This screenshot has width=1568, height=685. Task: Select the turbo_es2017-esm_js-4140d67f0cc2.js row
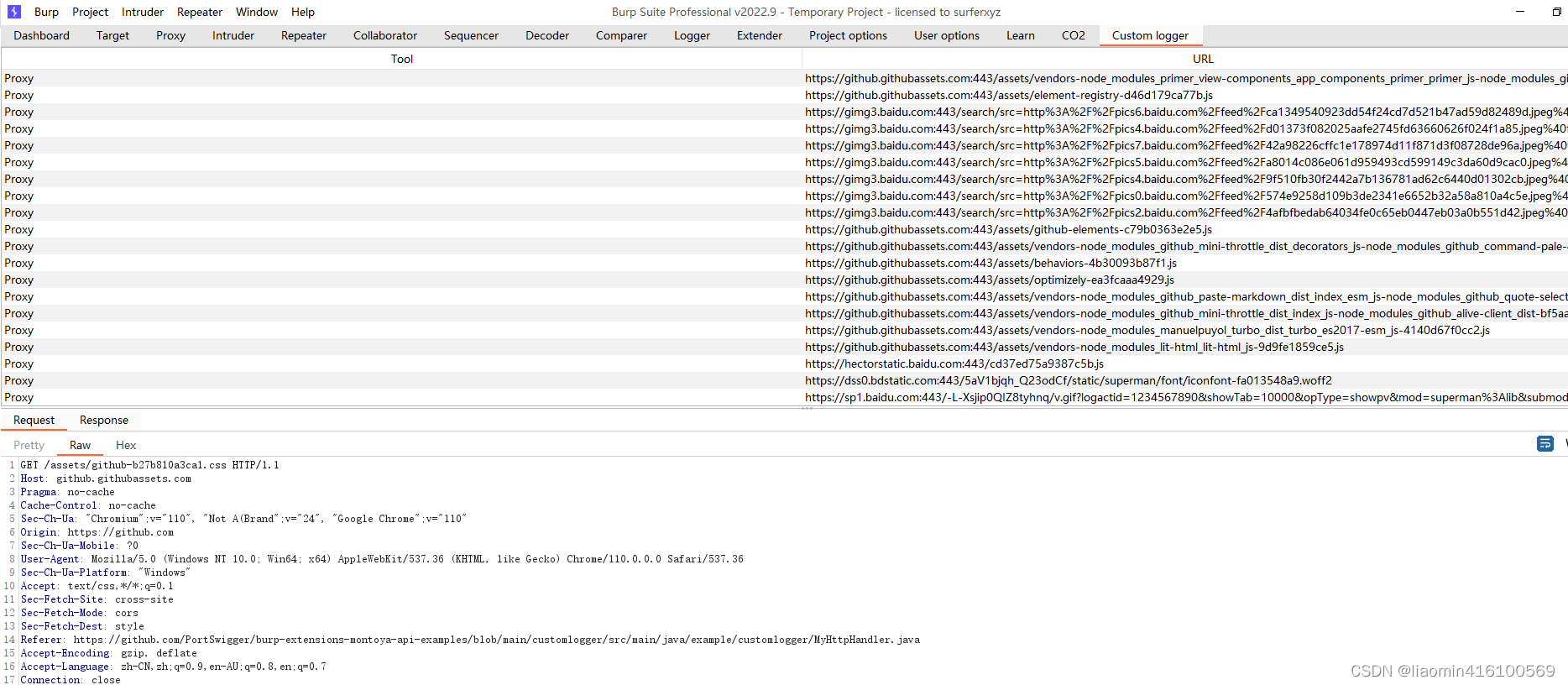(x=784, y=330)
